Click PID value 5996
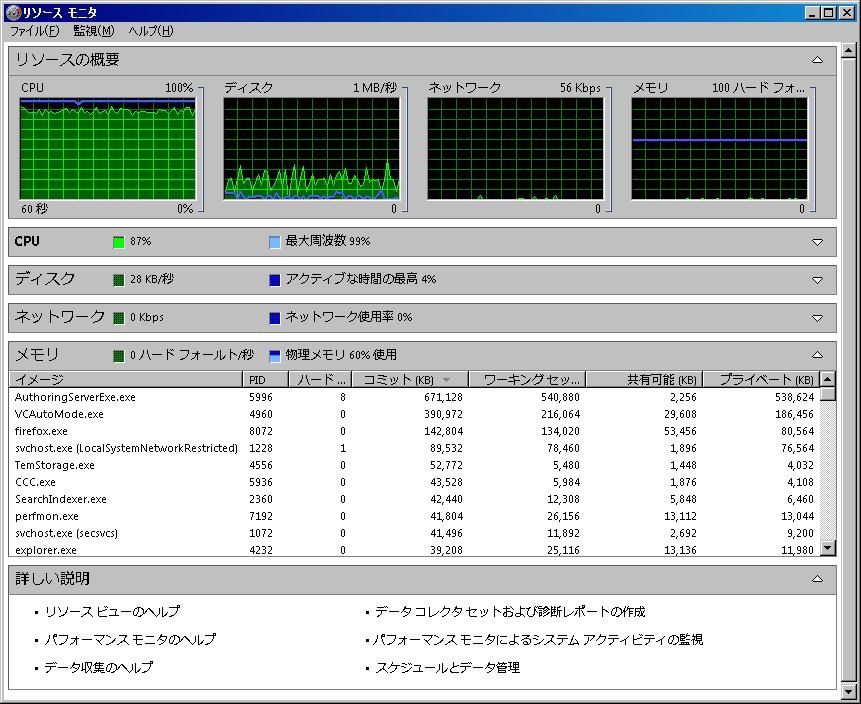This screenshot has height=704, width=861. click(x=261, y=397)
